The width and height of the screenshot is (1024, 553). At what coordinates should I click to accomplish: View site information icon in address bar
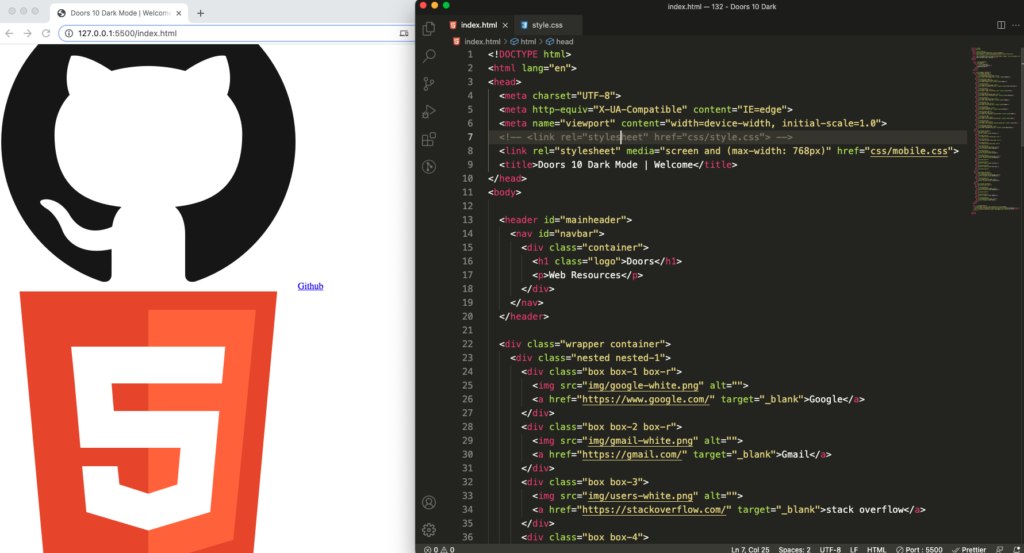(x=69, y=33)
